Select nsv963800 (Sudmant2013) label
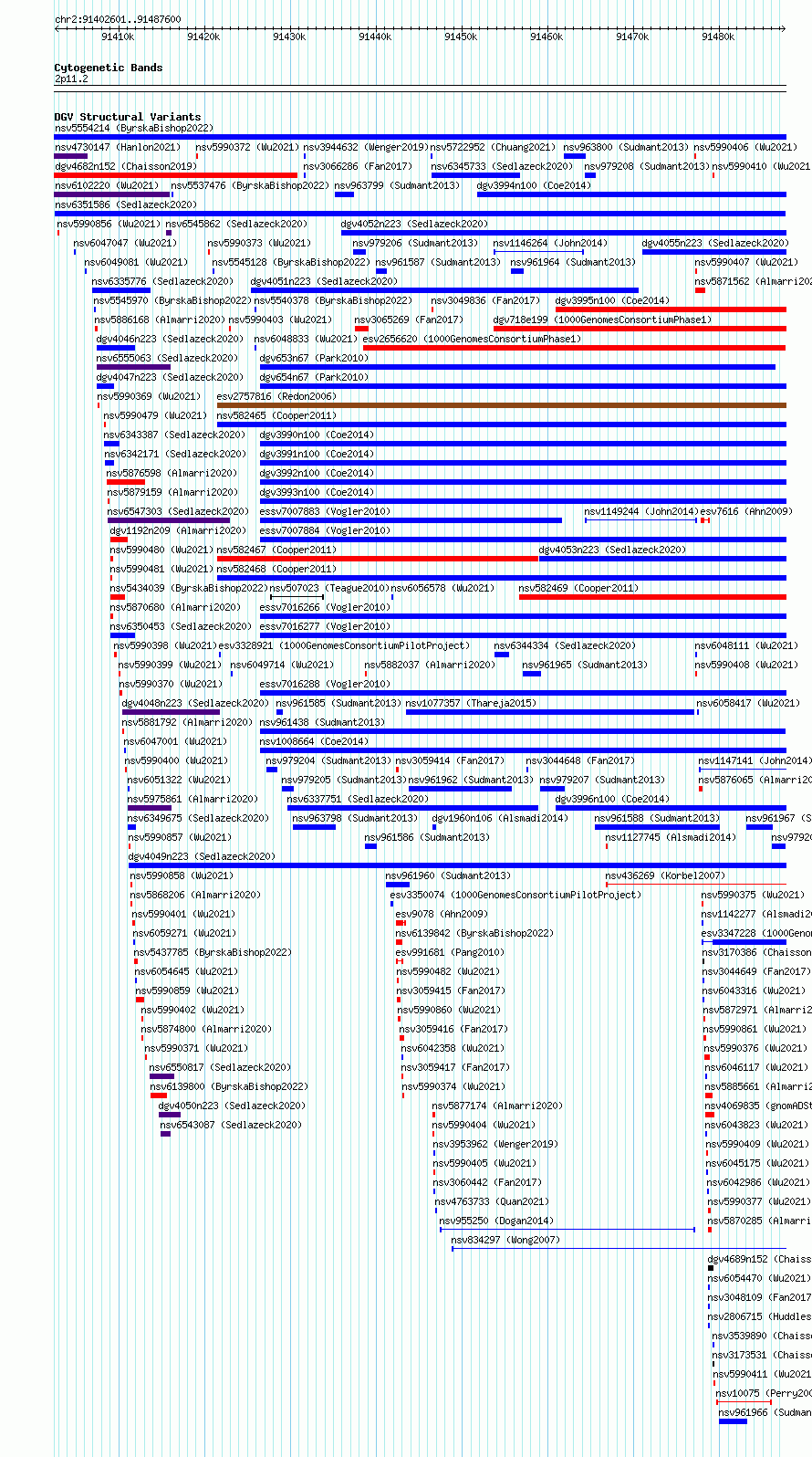The image size is (812, 1457). click(626, 147)
